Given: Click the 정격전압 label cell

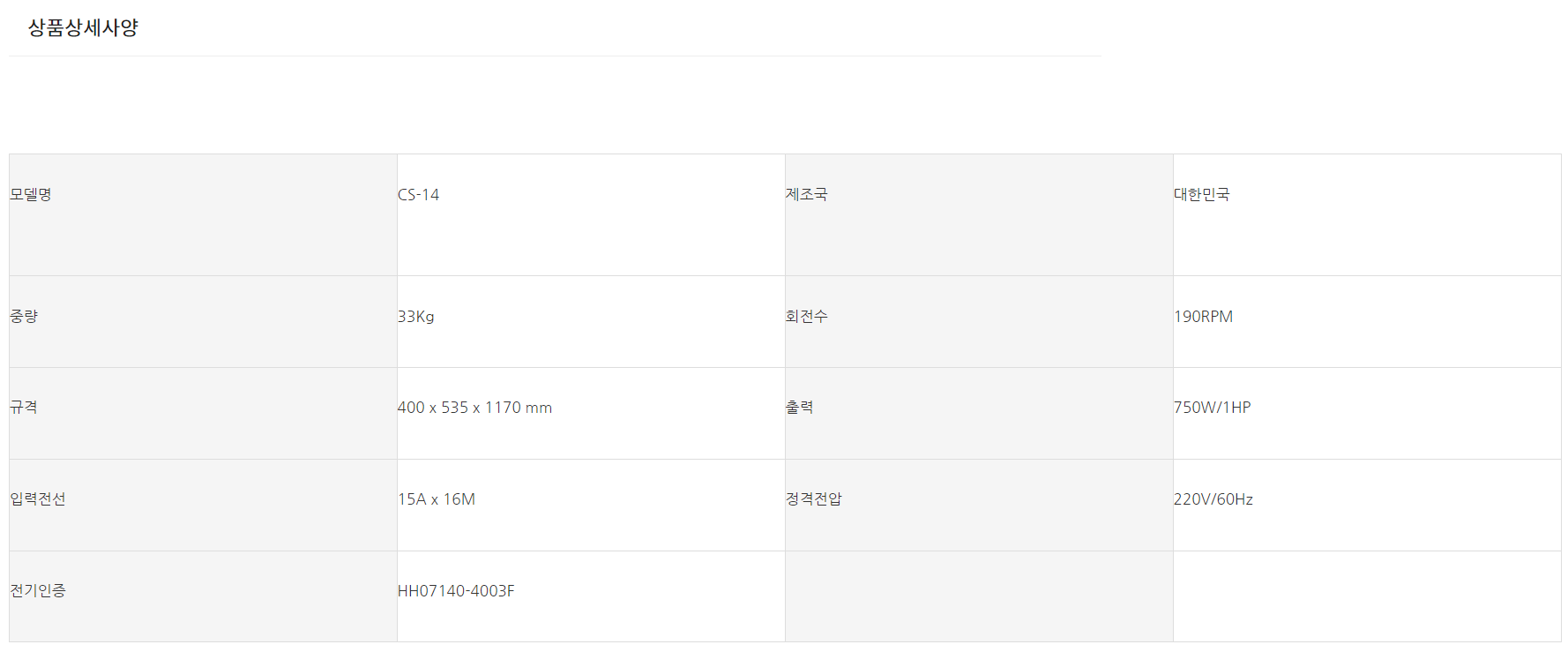Looking at the screenshot, I should click(x=813, y=499).
